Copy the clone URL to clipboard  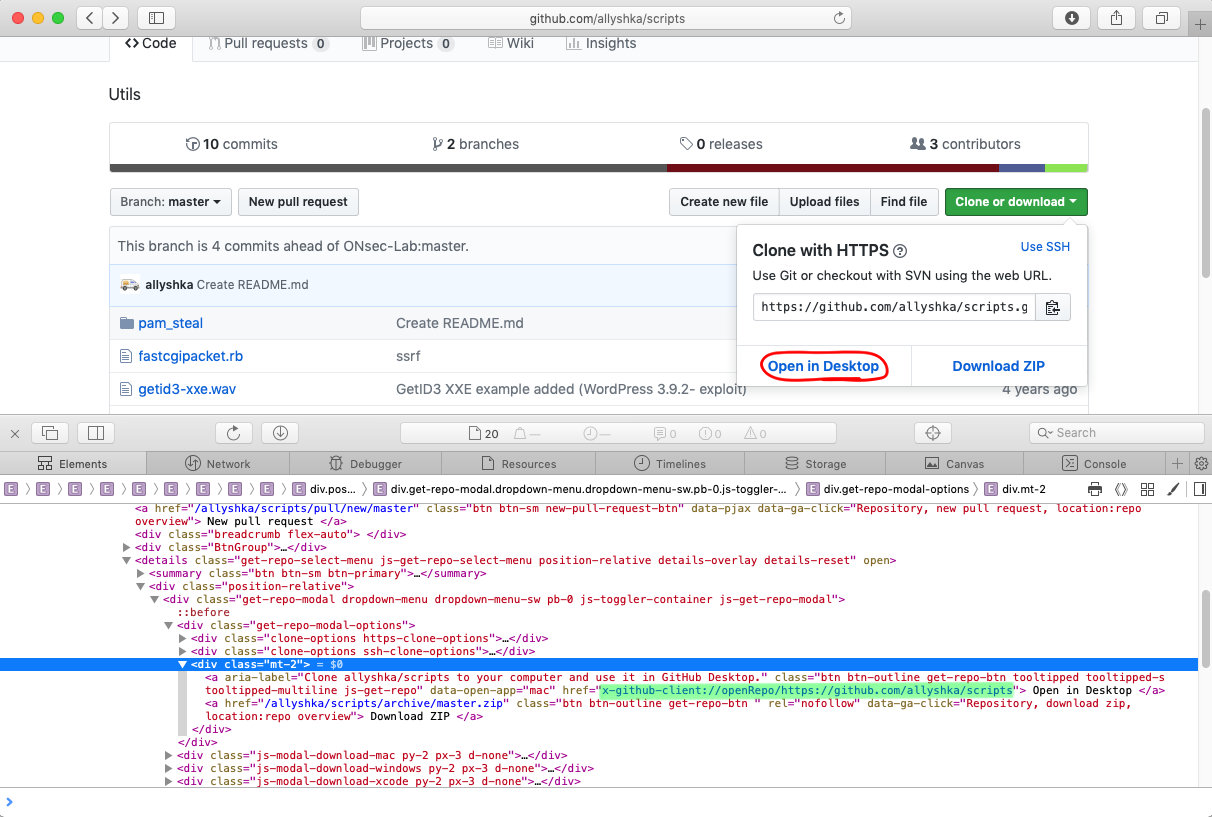[x=1052, y=307]
